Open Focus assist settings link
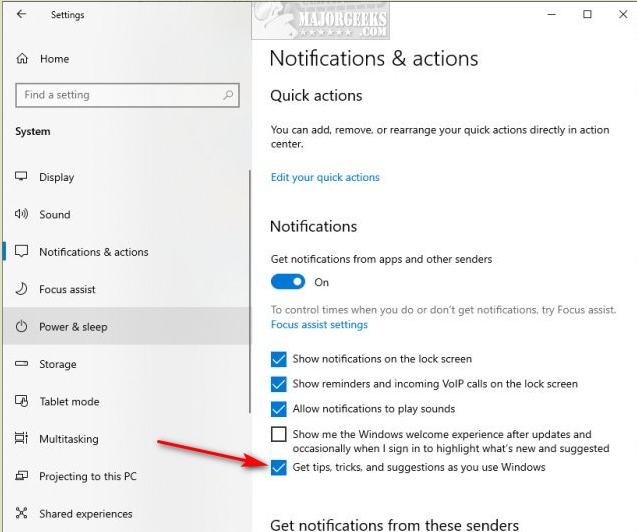The image size is (637, 532). click(319, 324)
